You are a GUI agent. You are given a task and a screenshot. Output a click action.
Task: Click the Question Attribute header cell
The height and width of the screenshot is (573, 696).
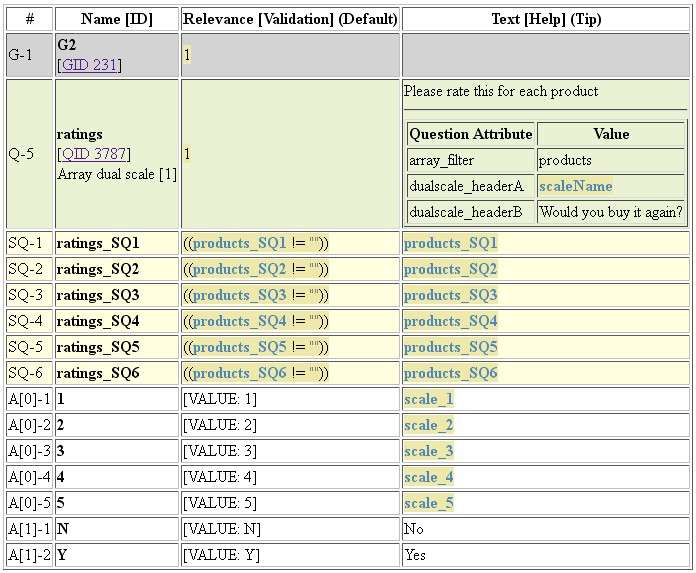click(471, 134)
